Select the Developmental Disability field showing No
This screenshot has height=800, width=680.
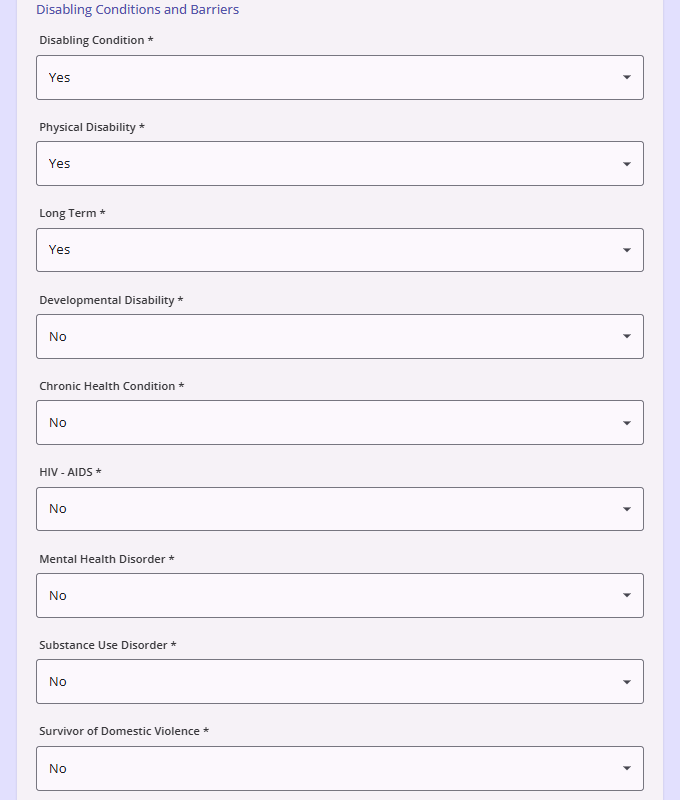point(340,336)
